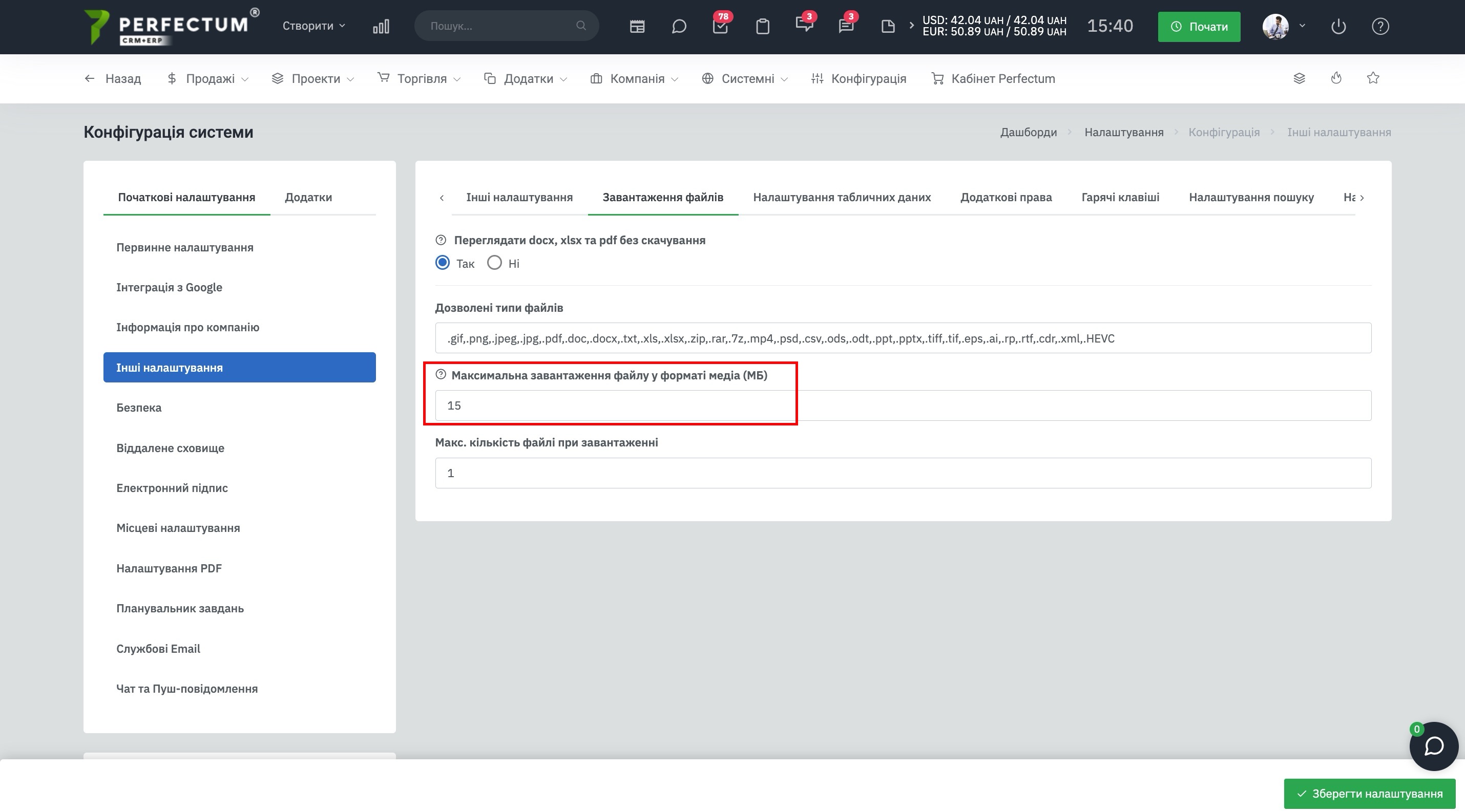Click help icon beside max media file size
The width and height of the screenshot is (1465, 812).
pos(441,374)
